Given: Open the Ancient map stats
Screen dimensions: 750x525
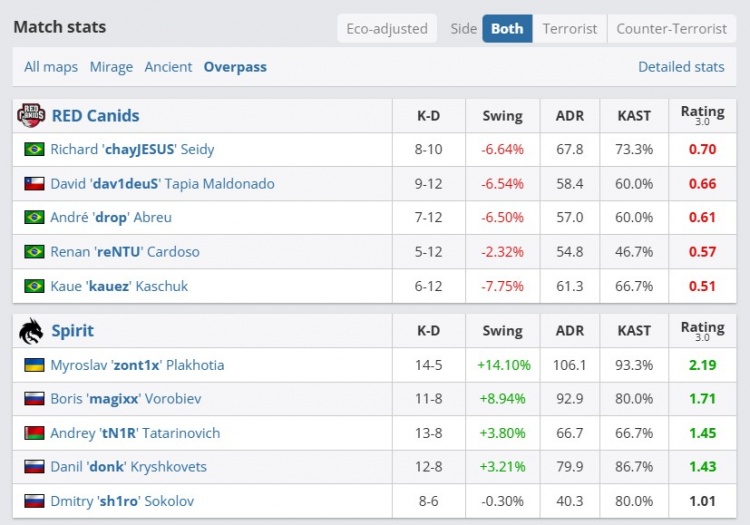Looking at the screenshot, I should (x=168, y=67).
